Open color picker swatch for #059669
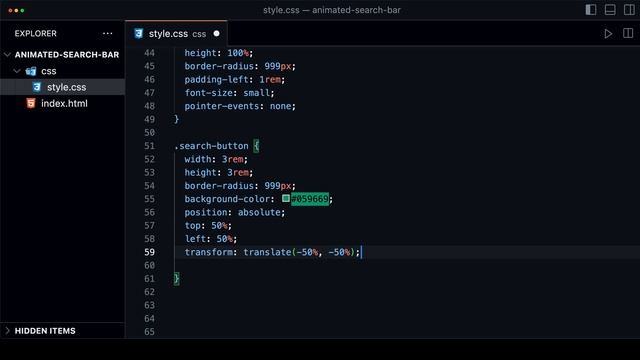Screen dimensions: 640x360 click(286, 198)
